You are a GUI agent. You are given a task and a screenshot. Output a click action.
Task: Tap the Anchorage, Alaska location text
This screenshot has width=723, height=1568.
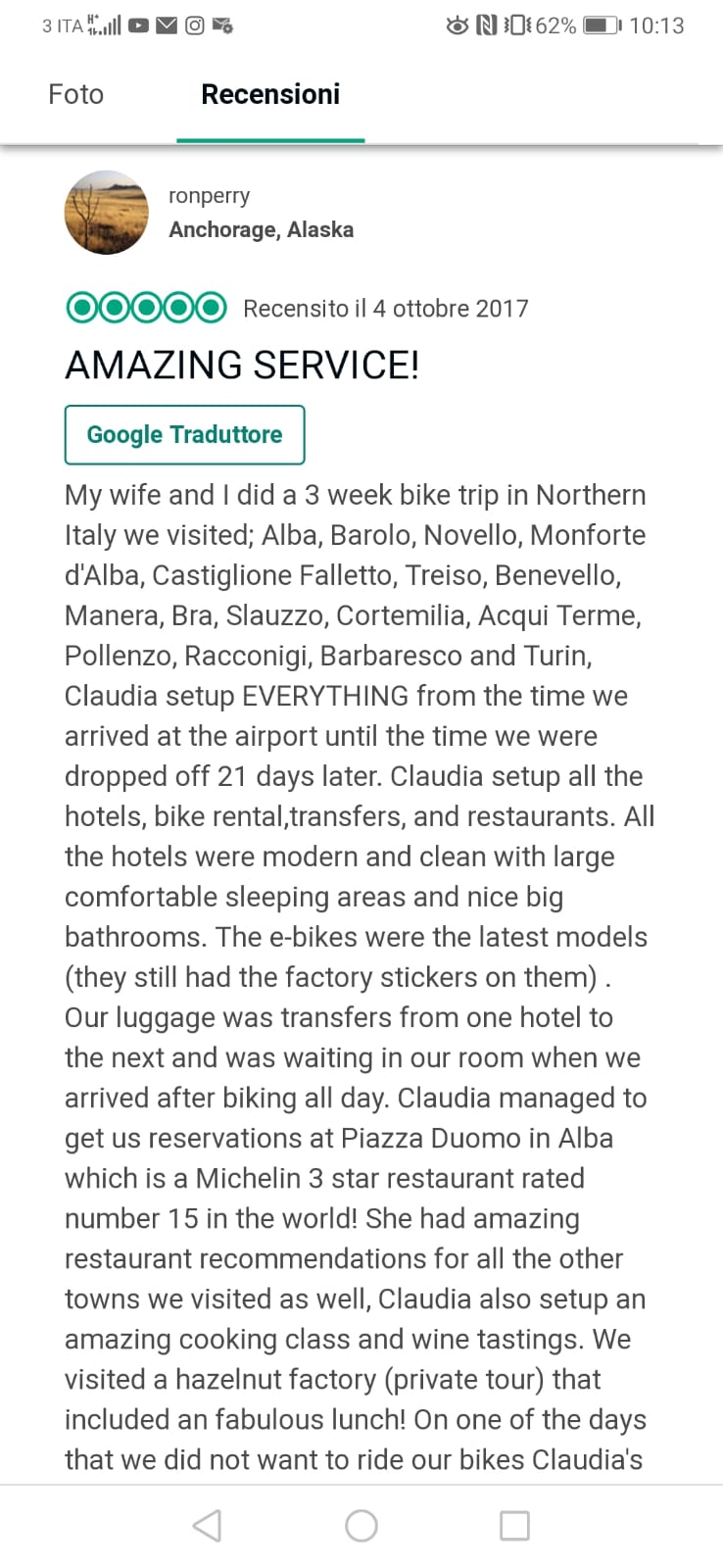click(262, 229)
